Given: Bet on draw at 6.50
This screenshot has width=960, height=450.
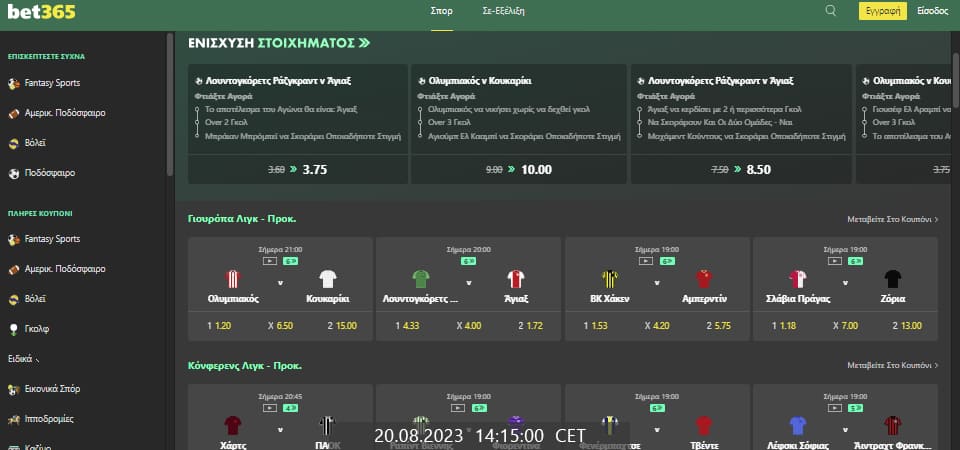Looking at the screenshot, I should (x=280, y=326).
